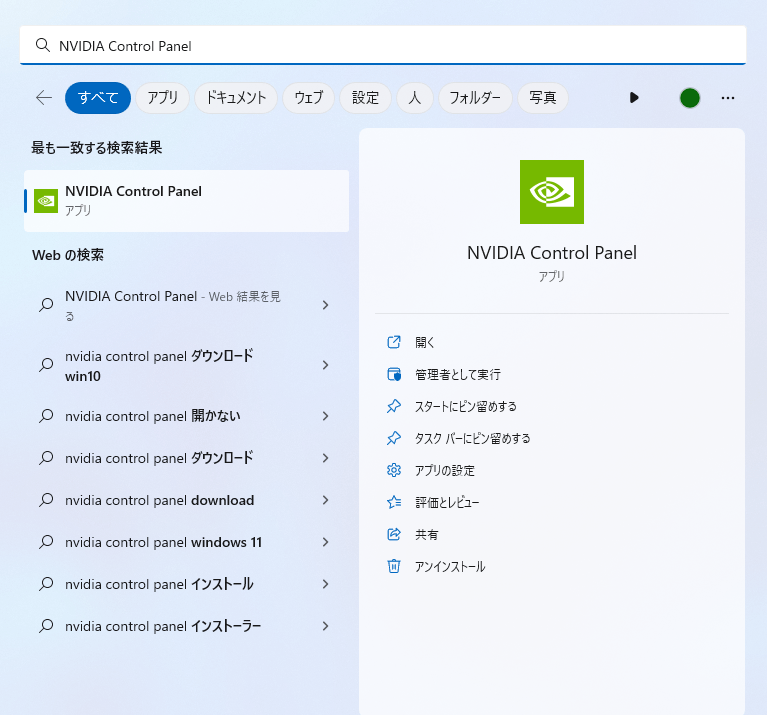
Task: Choose タスク バーにピン留めする
Action: 473,439
